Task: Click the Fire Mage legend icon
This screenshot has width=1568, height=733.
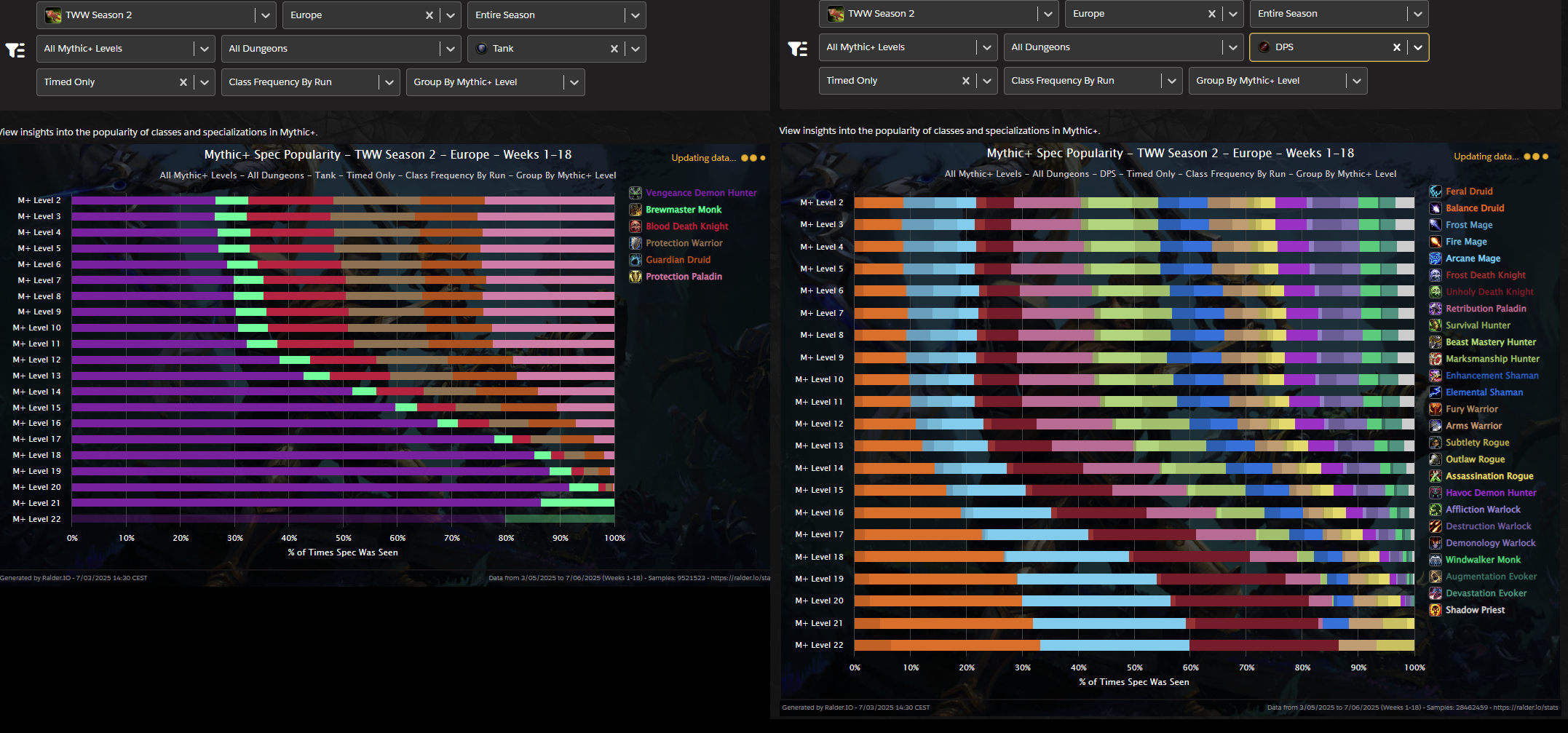Action: click(1436, 242)
